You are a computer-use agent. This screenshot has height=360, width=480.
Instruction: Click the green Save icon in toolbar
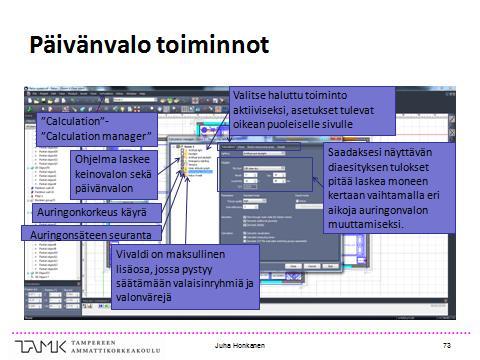tap(43, 101)
